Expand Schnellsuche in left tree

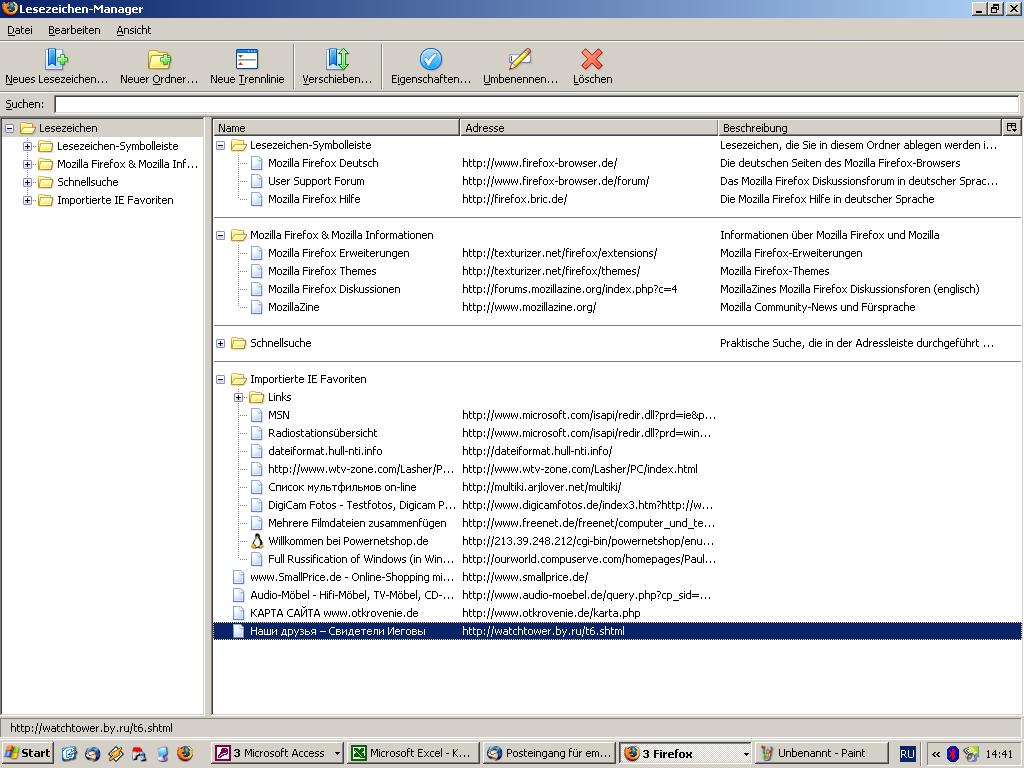(x=27, y=182)
